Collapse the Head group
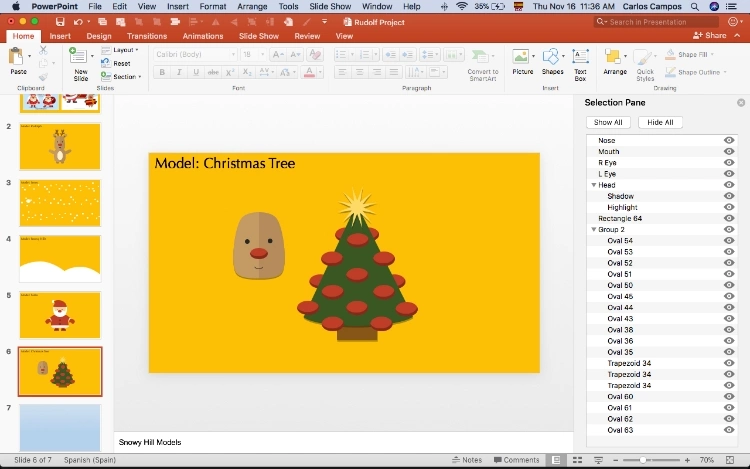750x469 pixels. (x=594, y=185)
